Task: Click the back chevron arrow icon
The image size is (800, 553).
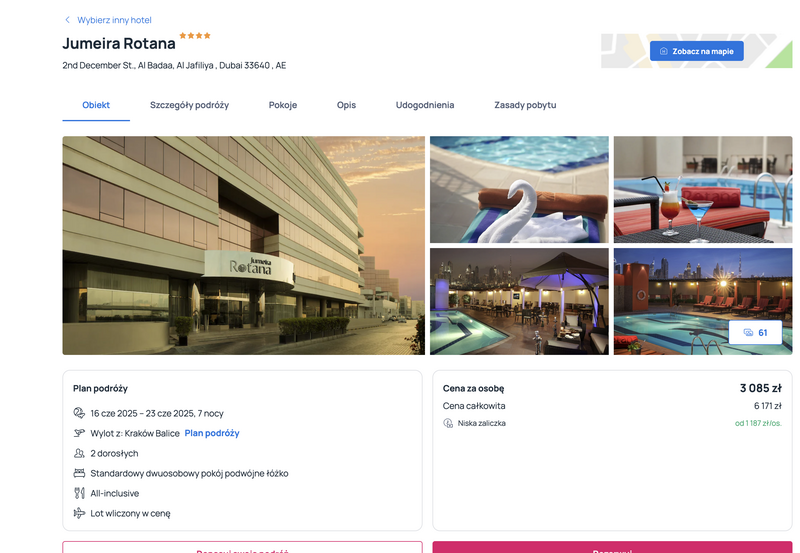Action: click(x=67, y=20)
